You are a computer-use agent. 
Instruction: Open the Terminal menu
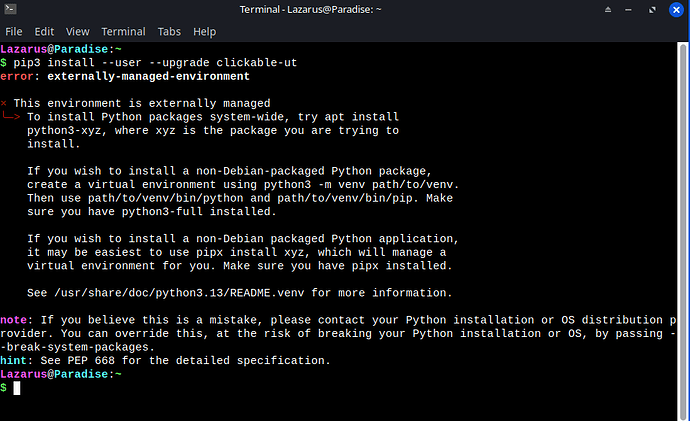124,32
